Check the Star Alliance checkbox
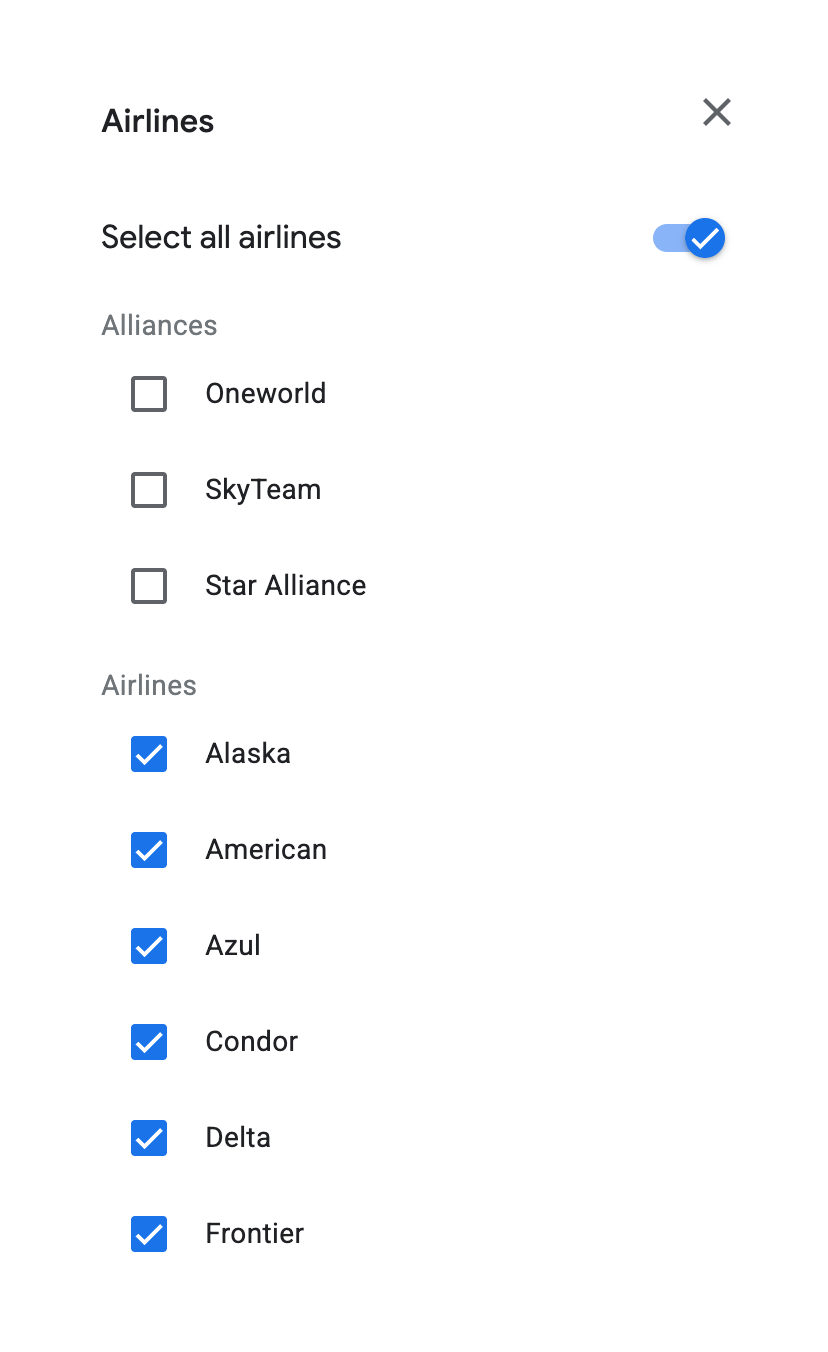 tap(149, 586)
